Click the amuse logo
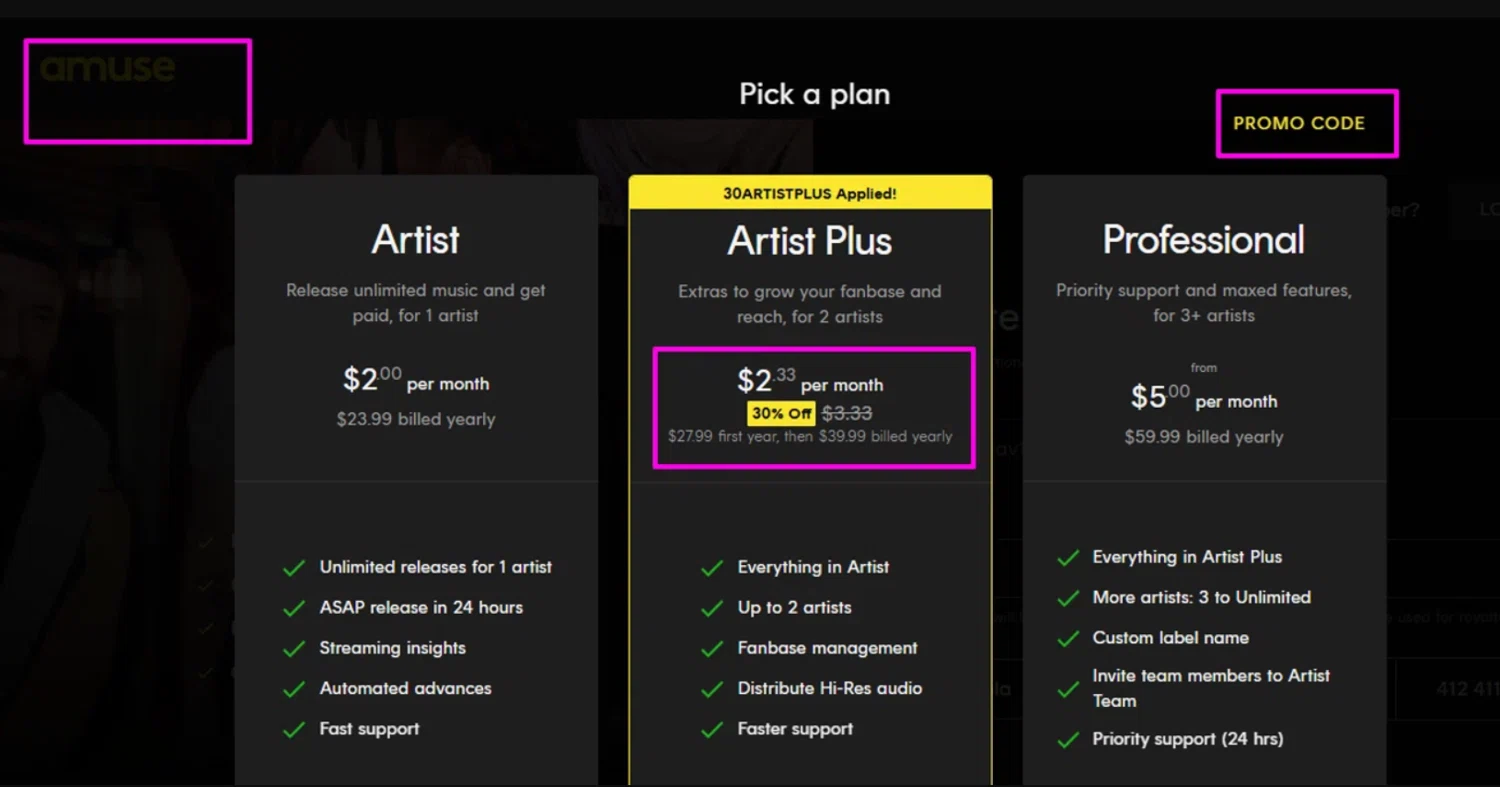This screenshot has width=1500, height=787. [x=108, y=69]
